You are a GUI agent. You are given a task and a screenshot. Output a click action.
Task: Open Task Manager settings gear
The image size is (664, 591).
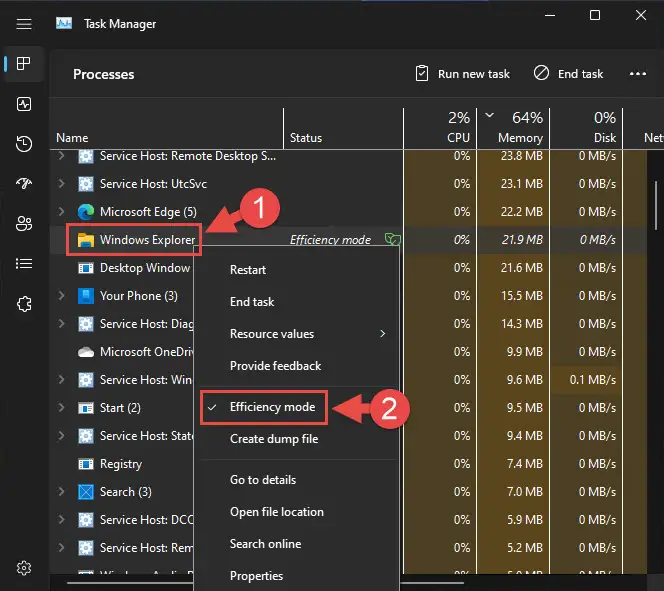pos(24,568)
